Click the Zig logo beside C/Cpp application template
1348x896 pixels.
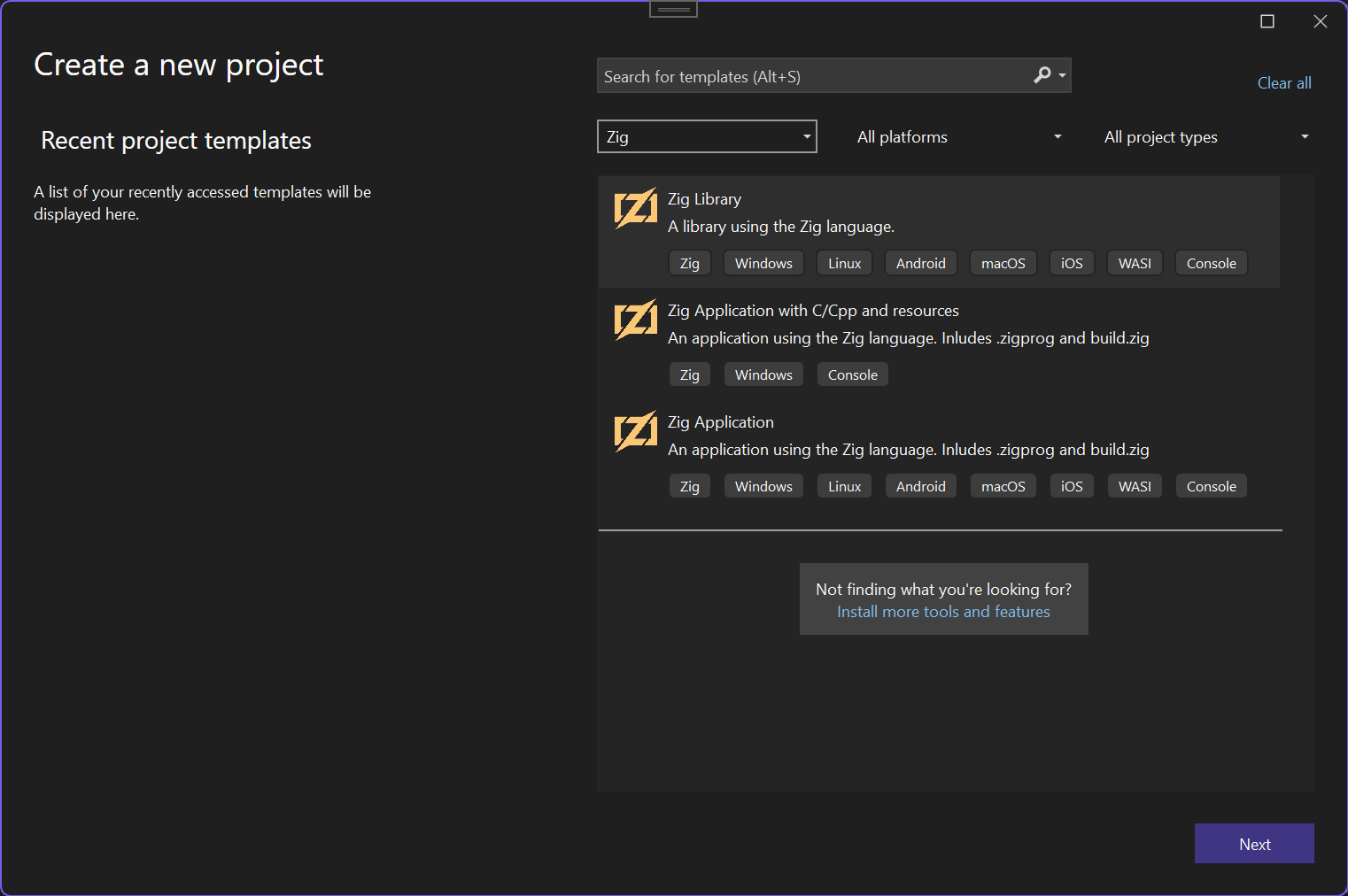[635, 320]
